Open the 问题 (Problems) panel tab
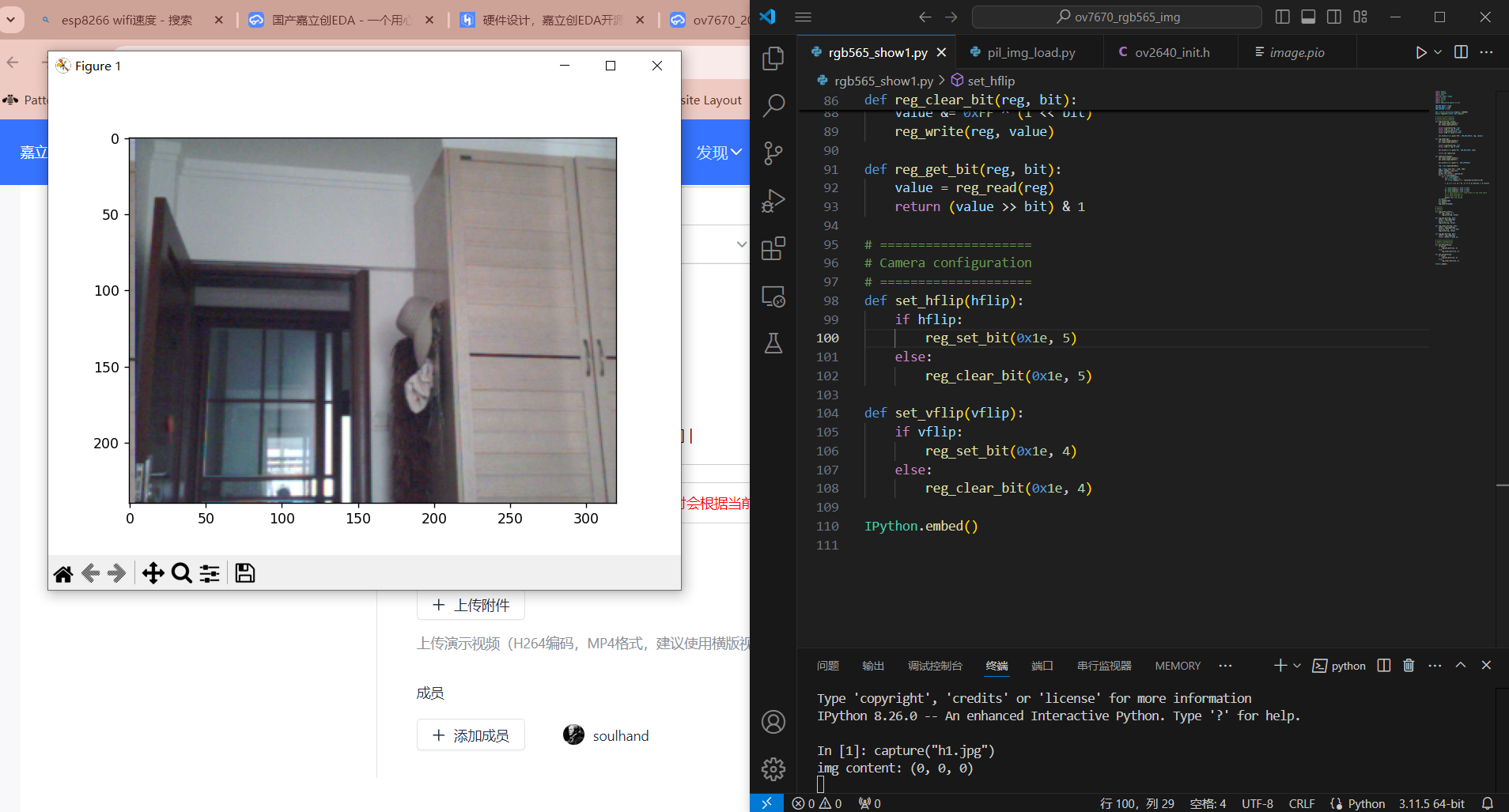The height and width of the screenshot is (812, 1509). [x=828, y=666]
